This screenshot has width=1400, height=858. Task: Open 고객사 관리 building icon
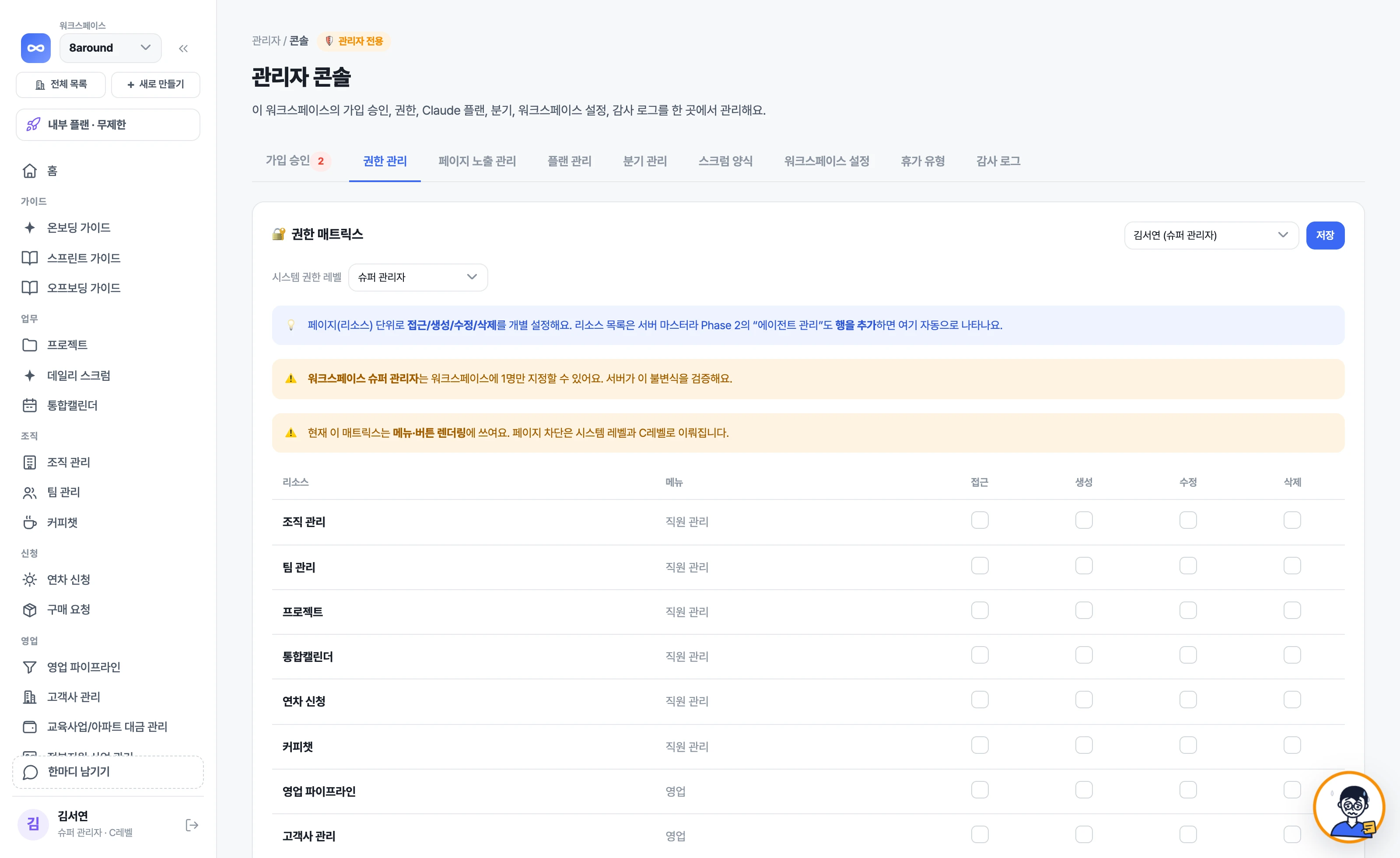[x=30, y=697]
